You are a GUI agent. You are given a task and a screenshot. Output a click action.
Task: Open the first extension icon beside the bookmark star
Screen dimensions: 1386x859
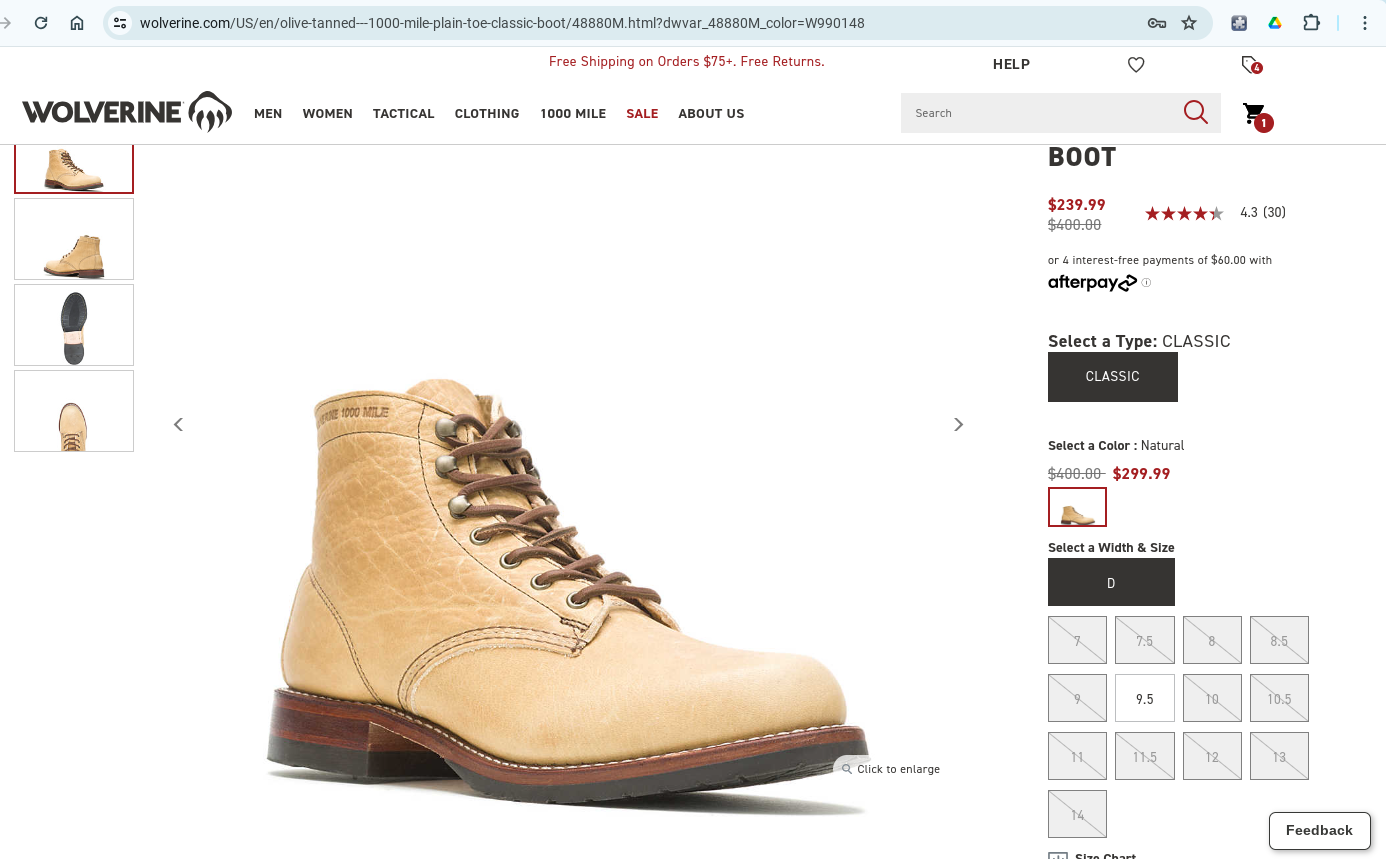(1239, 22)
